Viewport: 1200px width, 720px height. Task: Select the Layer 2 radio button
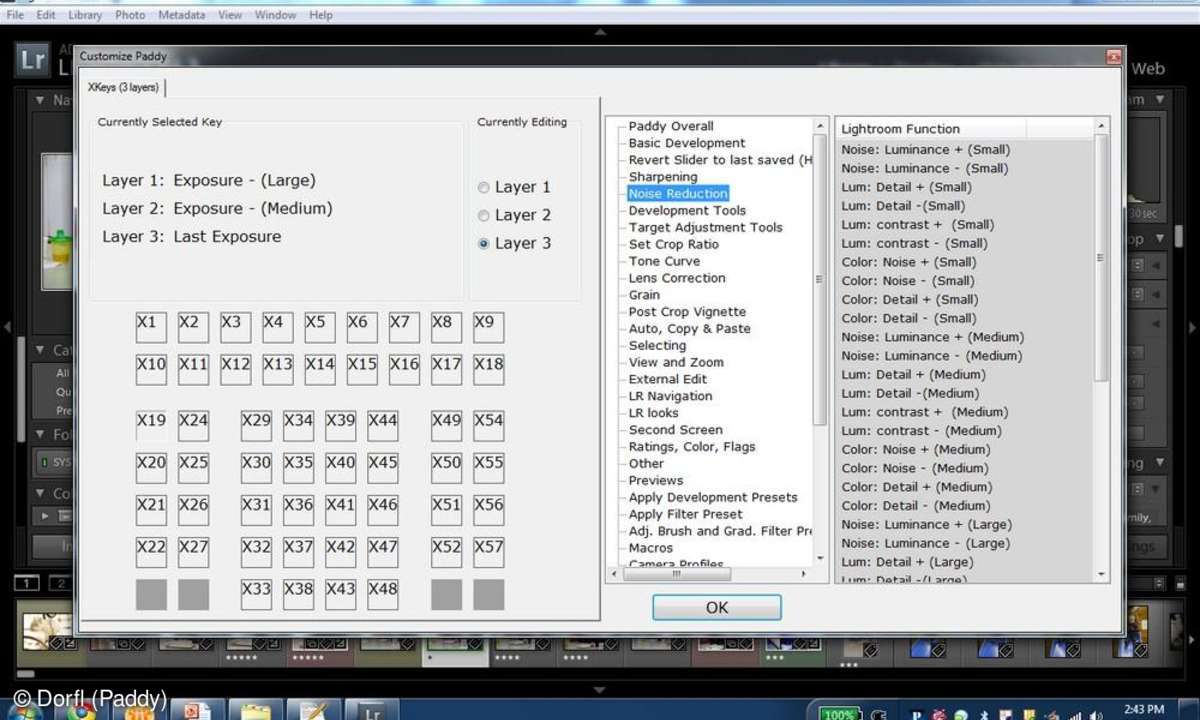pos(484,215)
